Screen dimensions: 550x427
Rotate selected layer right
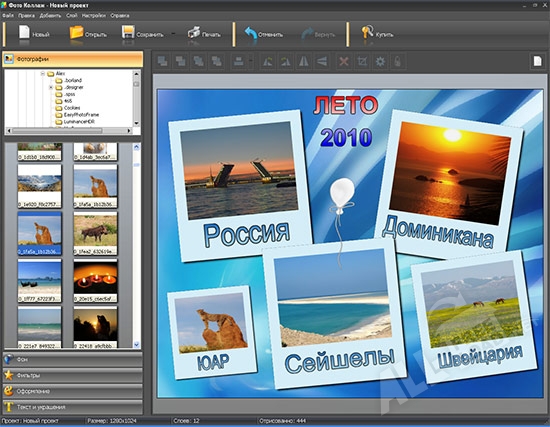[286, 61]
